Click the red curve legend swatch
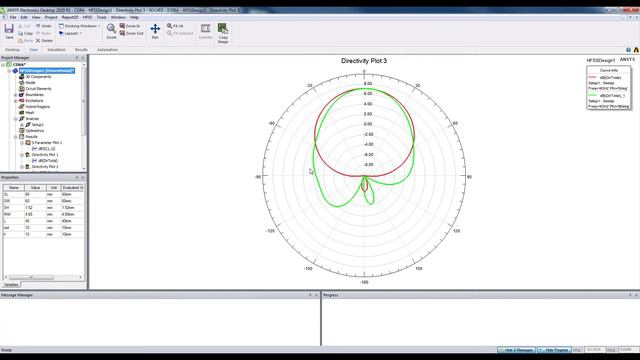640x360 pixels. [593, 77]
